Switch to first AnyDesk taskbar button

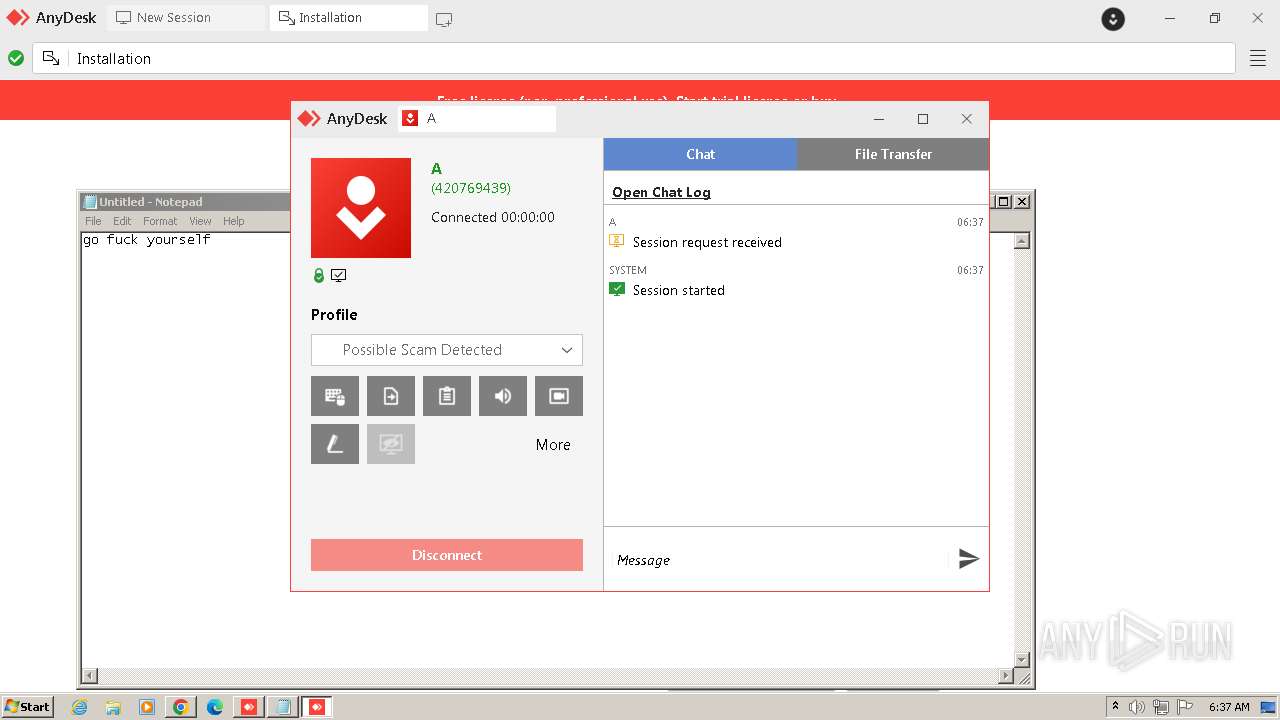[249, 707]
